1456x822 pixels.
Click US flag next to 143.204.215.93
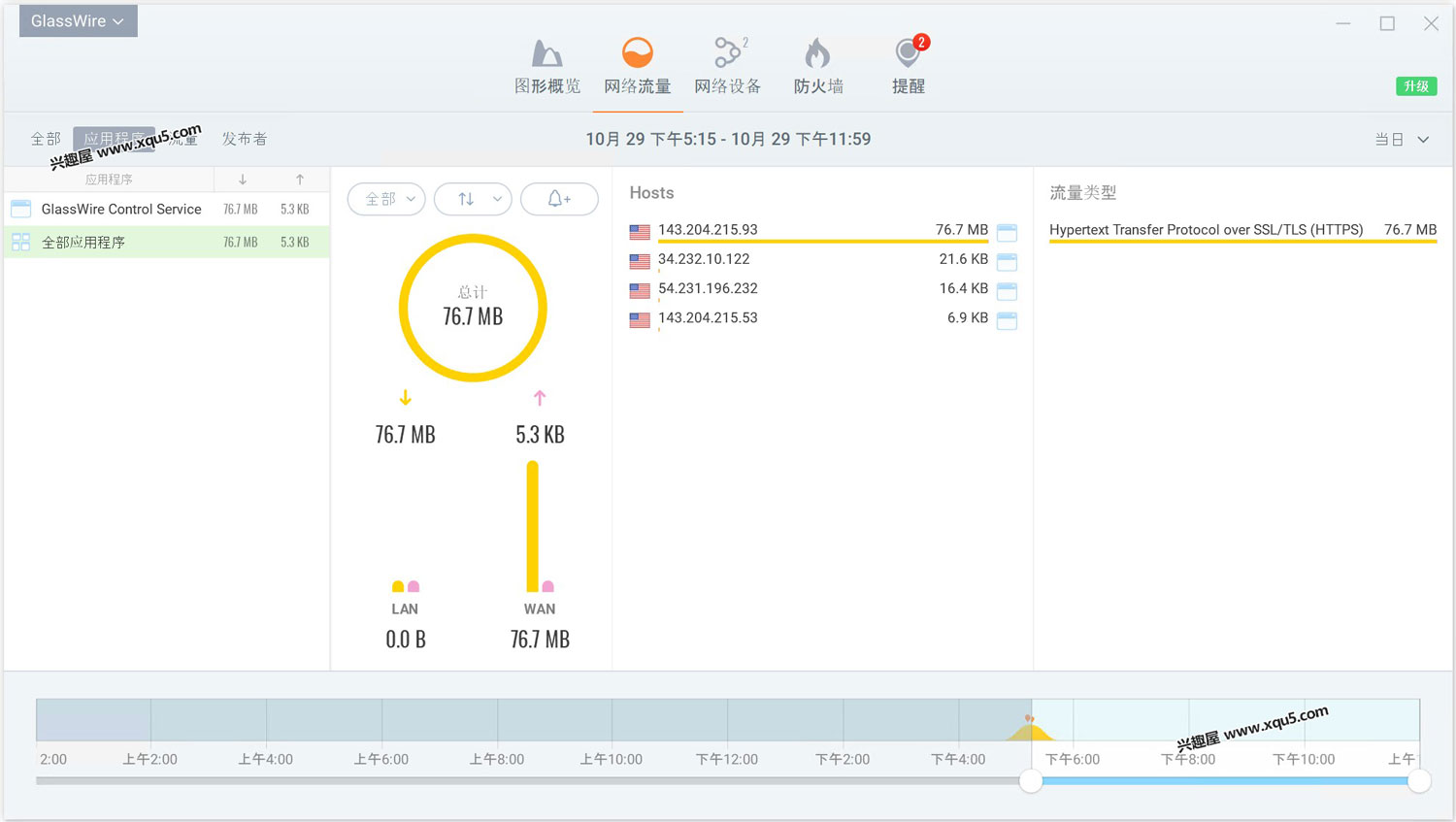coord(640,232)
